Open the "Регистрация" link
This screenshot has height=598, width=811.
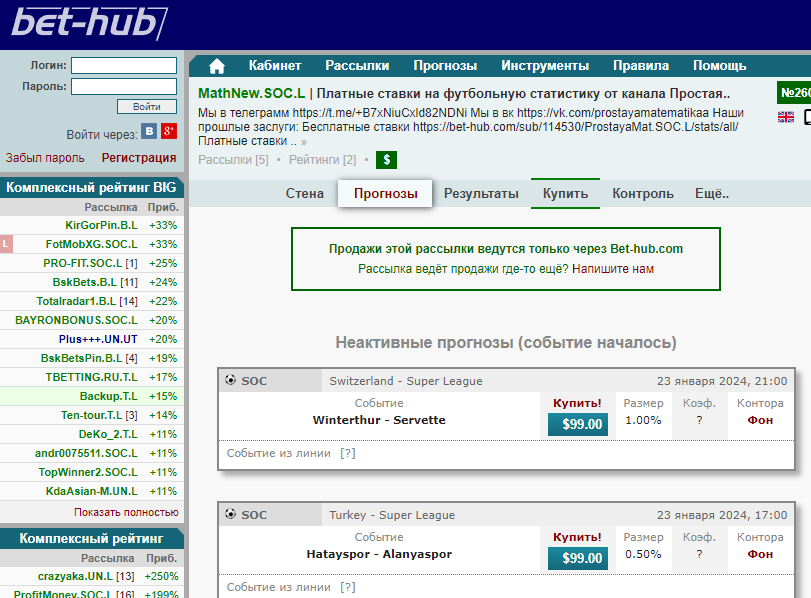pos(138,158)
